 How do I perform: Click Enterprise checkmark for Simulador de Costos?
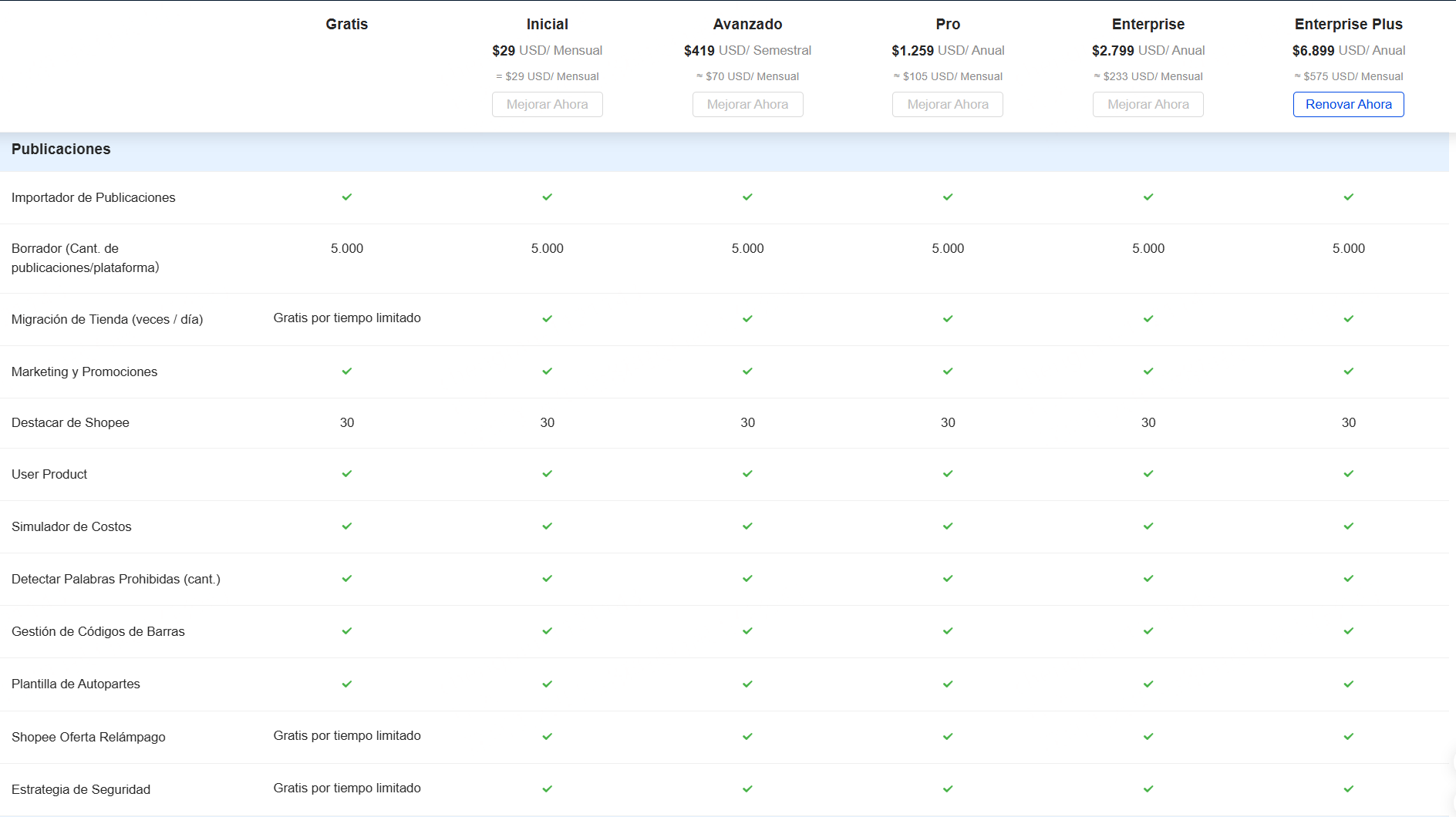tap(1148, 526)
